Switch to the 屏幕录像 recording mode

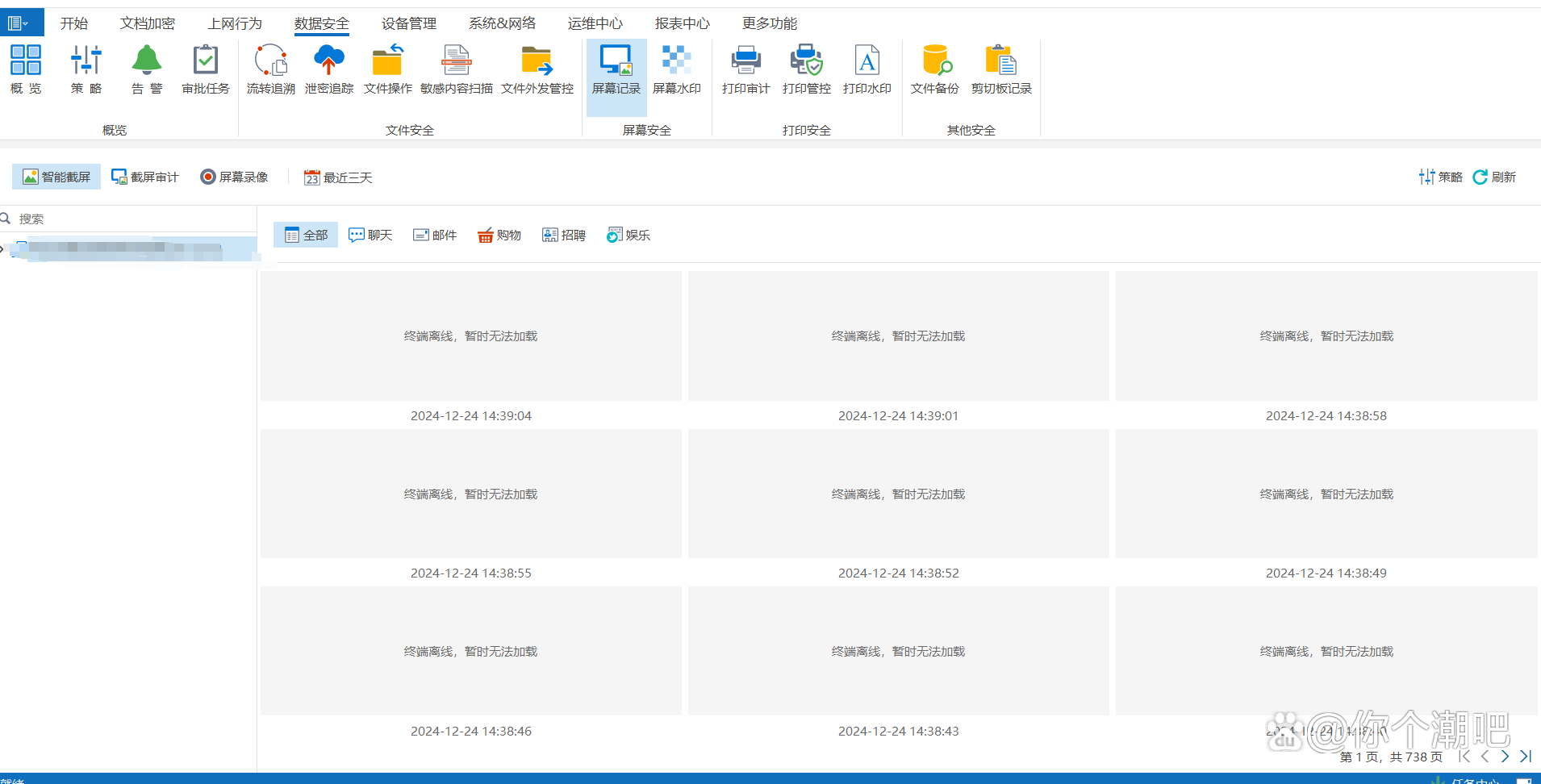click(234, 177)
